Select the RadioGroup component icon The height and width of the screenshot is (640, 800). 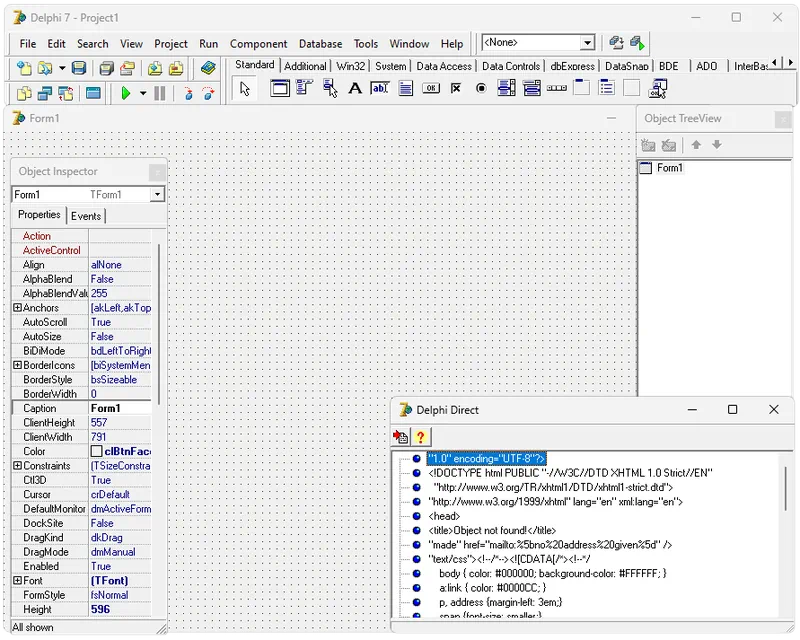(x=607, y=88)
